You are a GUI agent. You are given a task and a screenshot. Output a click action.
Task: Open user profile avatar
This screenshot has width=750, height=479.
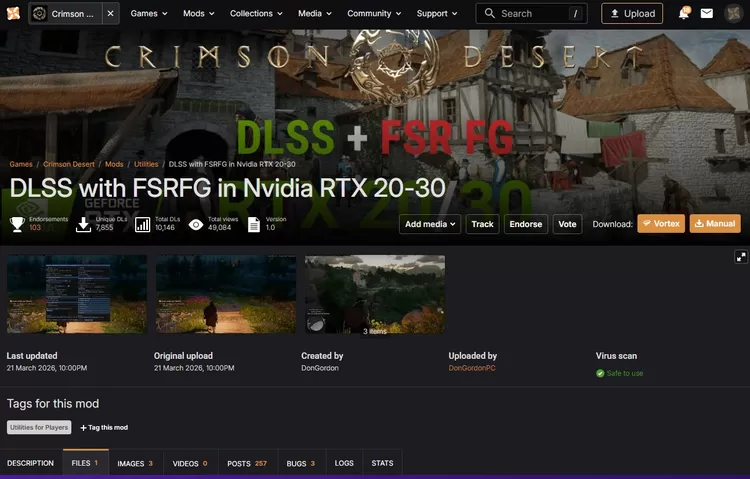point(733,13)
